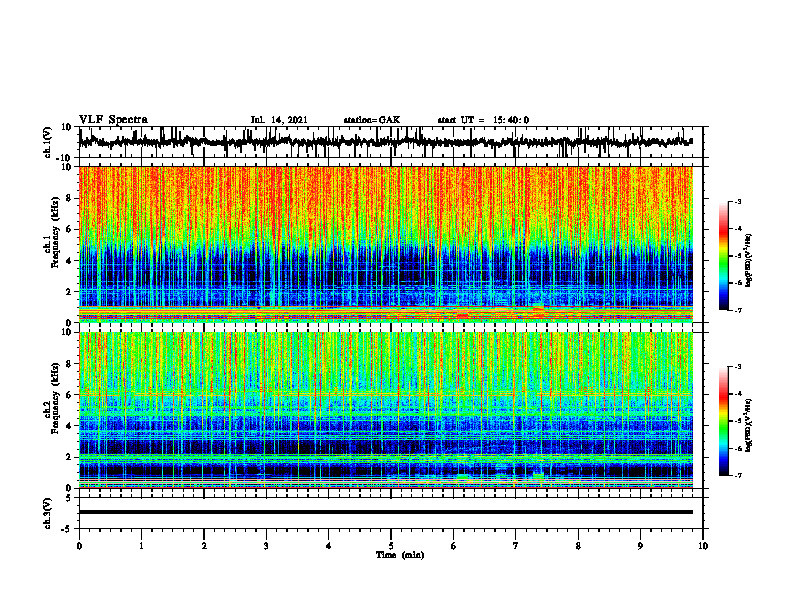Click the 'ch.1(V)' waveform axis label
This screenshot has height=612, width=792.
pyautogui.click(x=48, y=142)
